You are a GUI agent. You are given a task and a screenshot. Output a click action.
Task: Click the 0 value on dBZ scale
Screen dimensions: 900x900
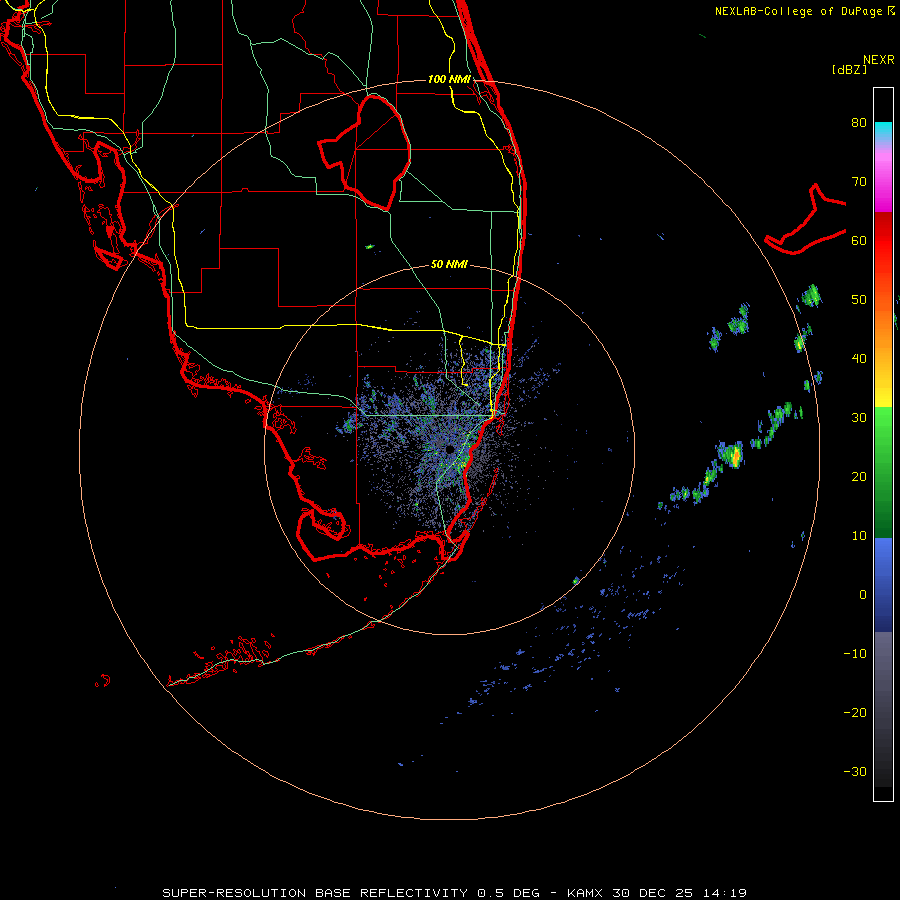(x=863, y=595)
